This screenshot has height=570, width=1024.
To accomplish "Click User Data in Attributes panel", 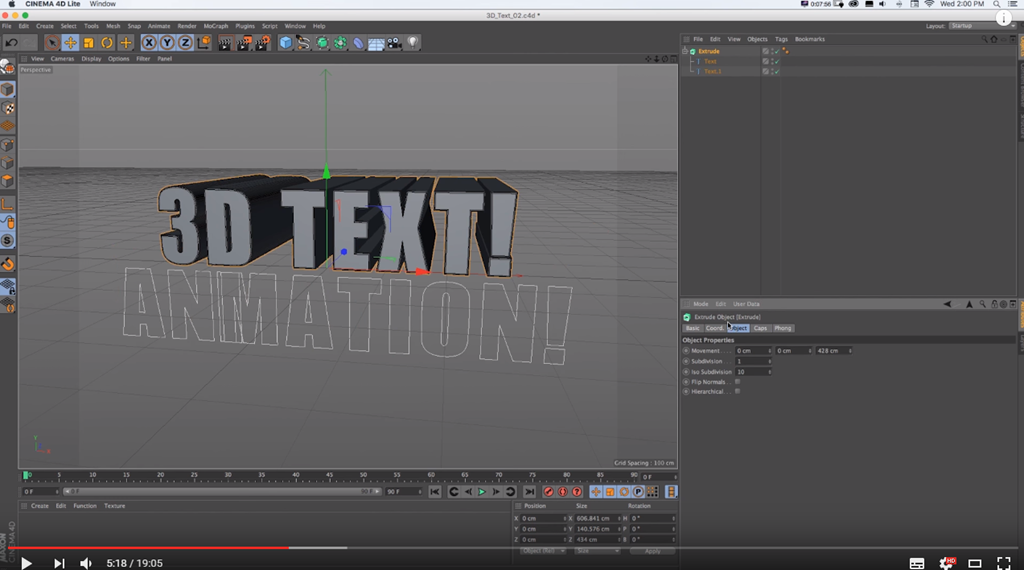I will [x=746, y=304].
